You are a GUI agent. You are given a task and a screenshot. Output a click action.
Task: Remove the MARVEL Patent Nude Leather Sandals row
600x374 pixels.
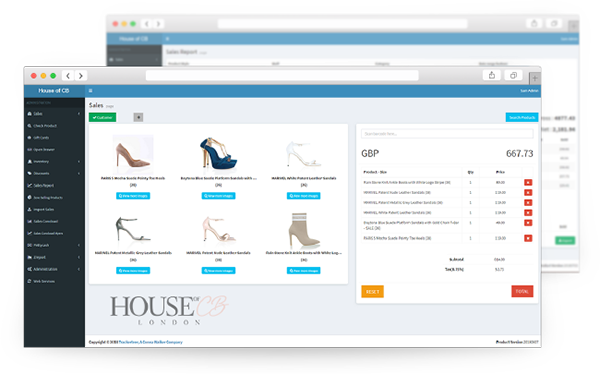[528, 193]
